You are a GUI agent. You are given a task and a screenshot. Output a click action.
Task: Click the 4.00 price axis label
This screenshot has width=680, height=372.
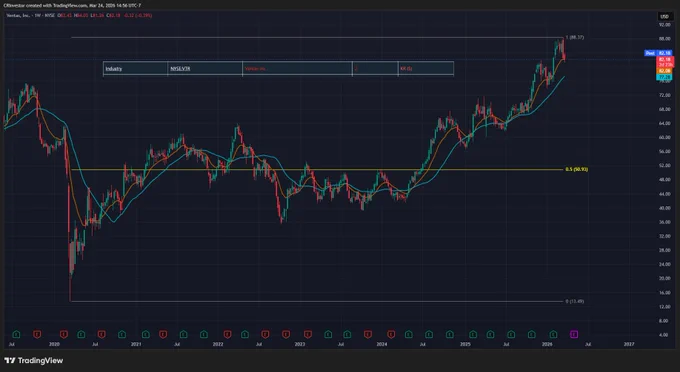[x=664, y=335]
